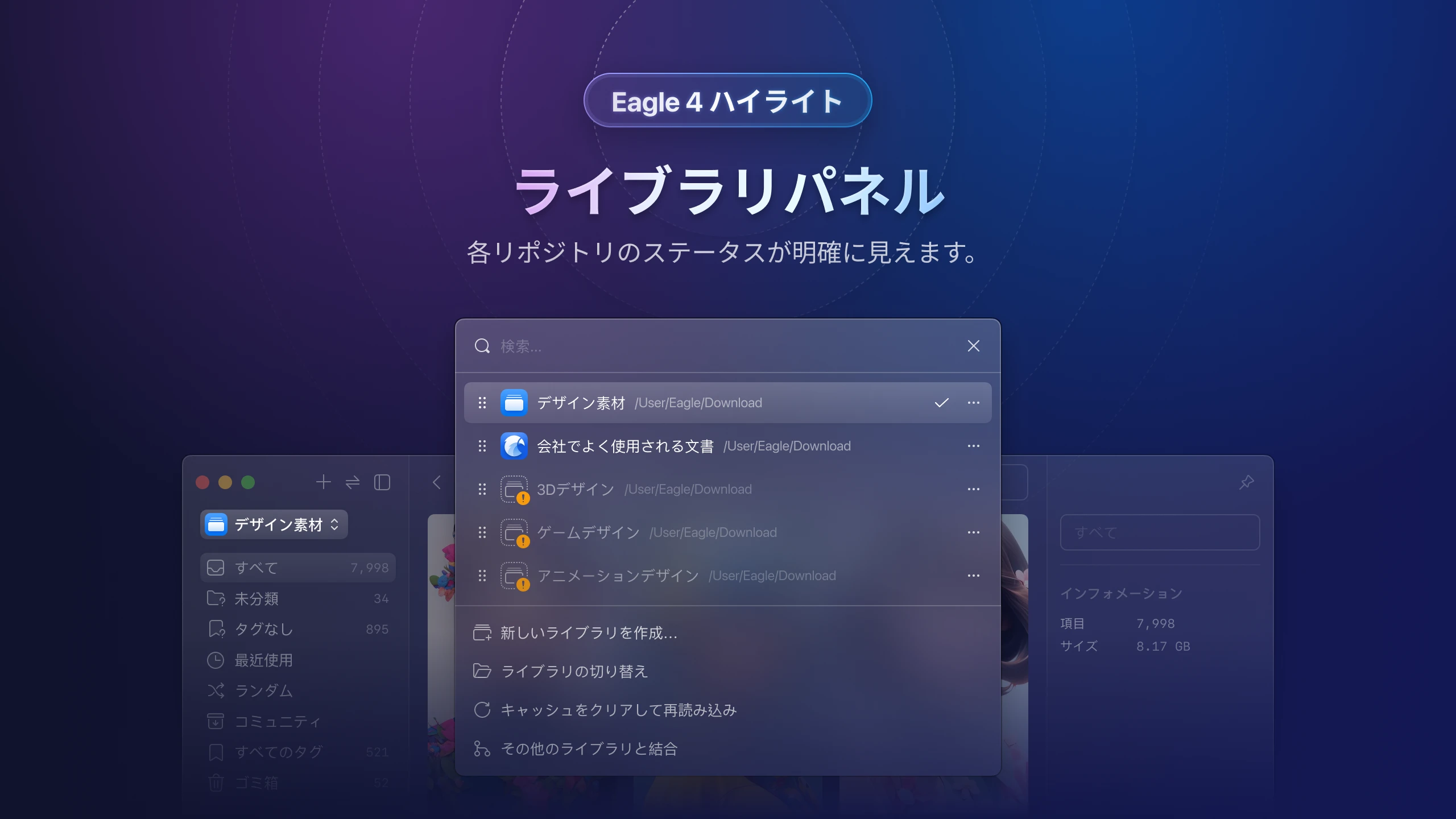Open the デザイン素材 library selector dropdown
Screen dimensions: 1456x819
[274, 524]
